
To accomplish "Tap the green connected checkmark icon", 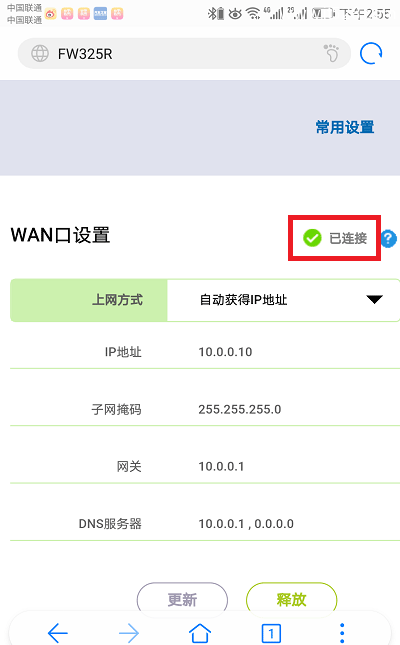I will [x=312, y=238].
